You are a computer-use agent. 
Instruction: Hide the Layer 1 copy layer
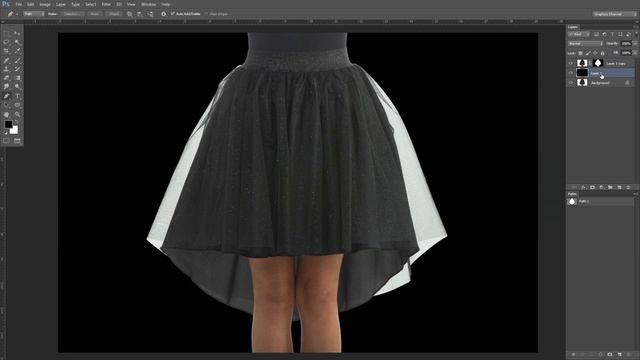(x=571, y=63)
